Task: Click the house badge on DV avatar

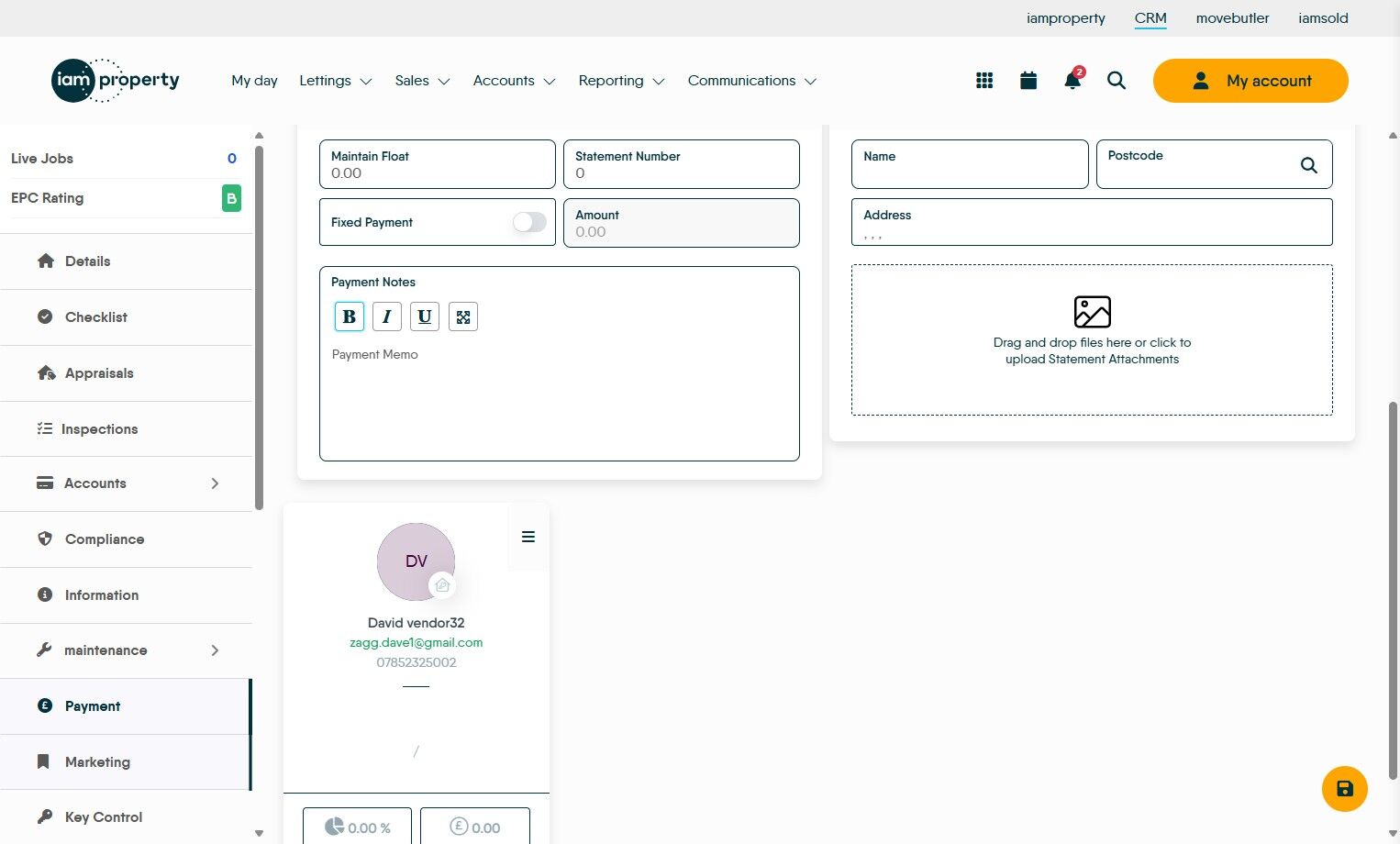Action: 442,584
